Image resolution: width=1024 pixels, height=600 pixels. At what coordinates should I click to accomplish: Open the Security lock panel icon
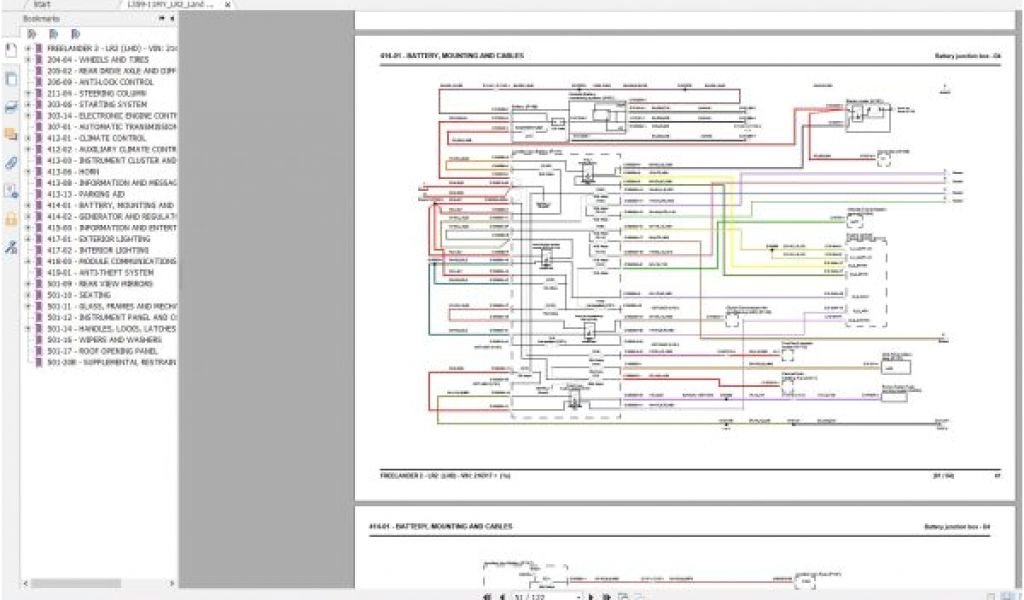pos(10,218)
